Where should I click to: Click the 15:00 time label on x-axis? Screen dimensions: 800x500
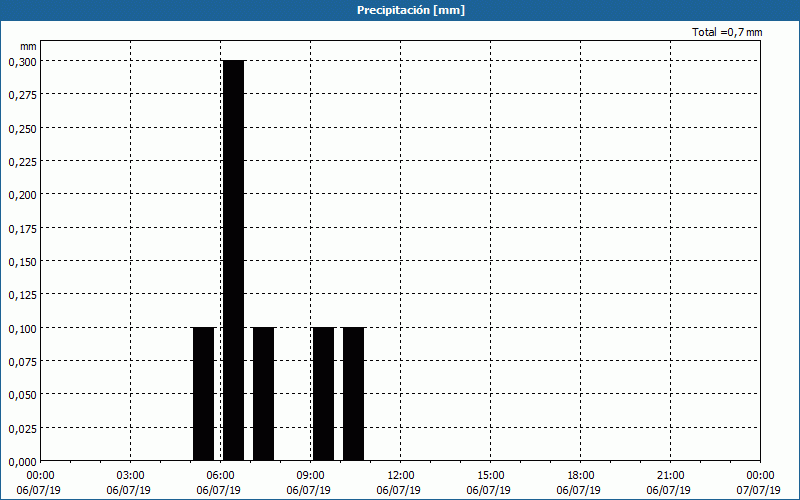(x=490, y=476)
